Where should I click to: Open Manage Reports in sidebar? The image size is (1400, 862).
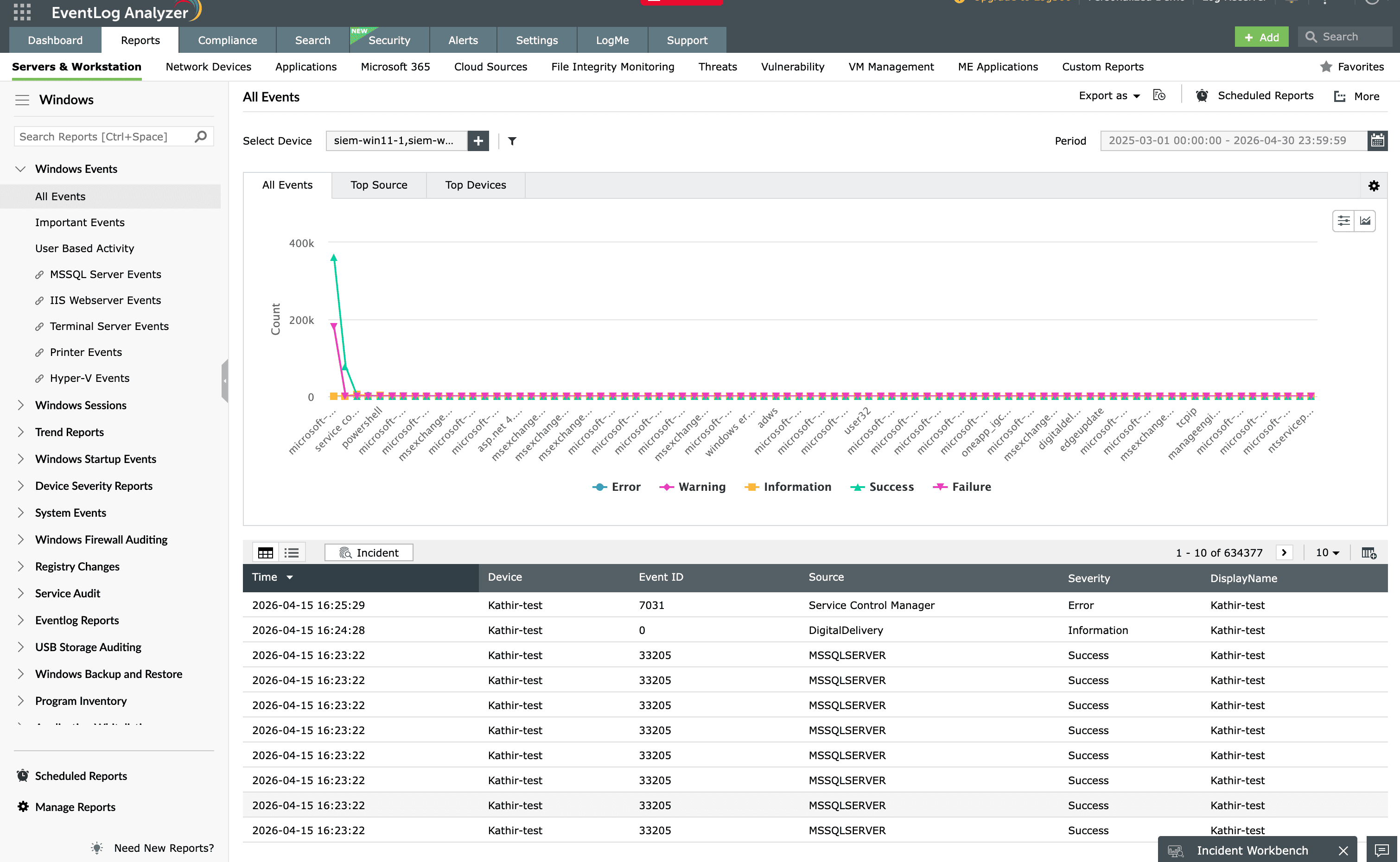coord(75,807)
